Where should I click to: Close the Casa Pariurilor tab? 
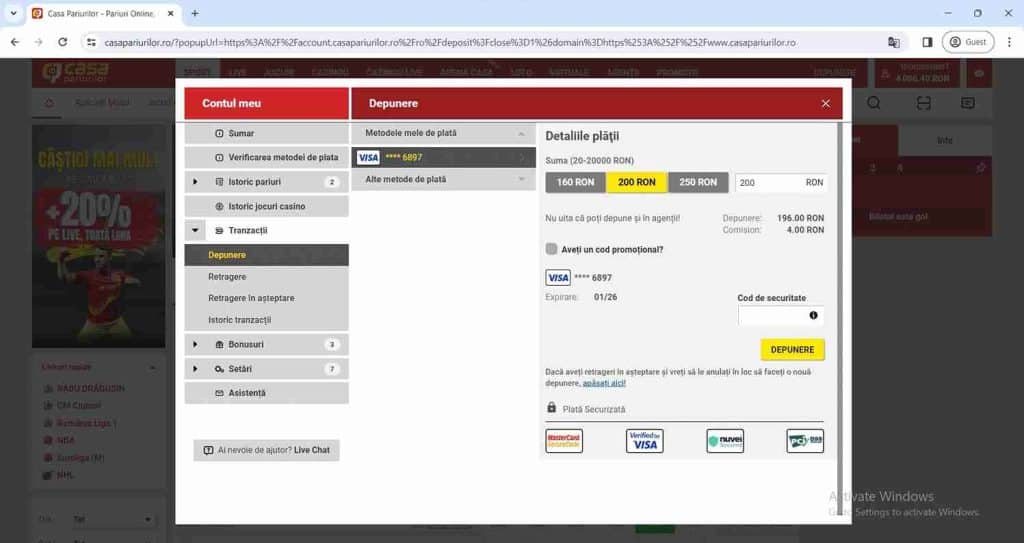click(171, 13)
